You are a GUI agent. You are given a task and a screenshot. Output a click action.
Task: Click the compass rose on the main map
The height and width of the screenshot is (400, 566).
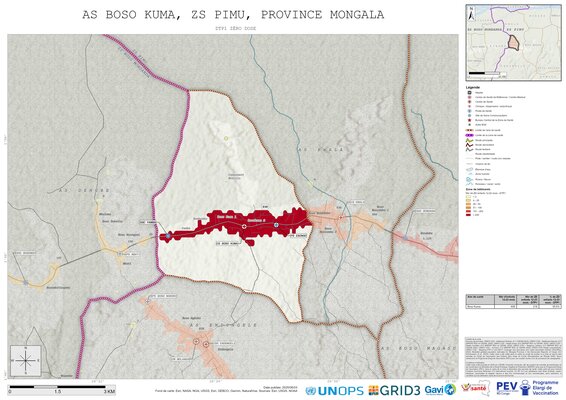coord(26,360)
